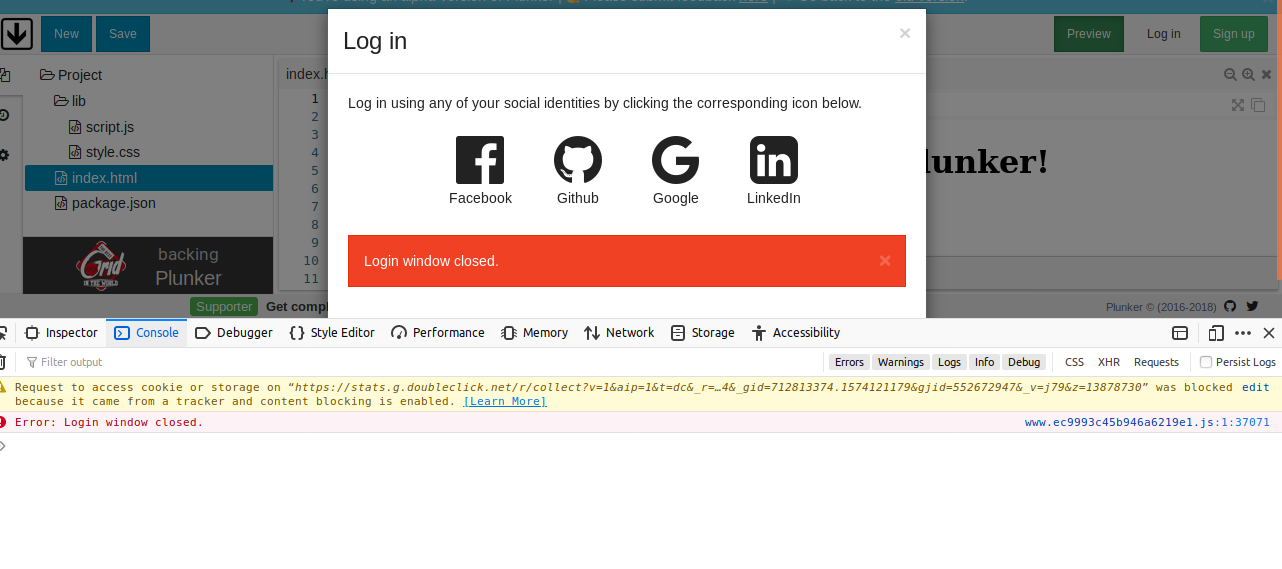Switch to the Storage tab
Viewport: 1282px width, 569px height.
tap(703, 333)
